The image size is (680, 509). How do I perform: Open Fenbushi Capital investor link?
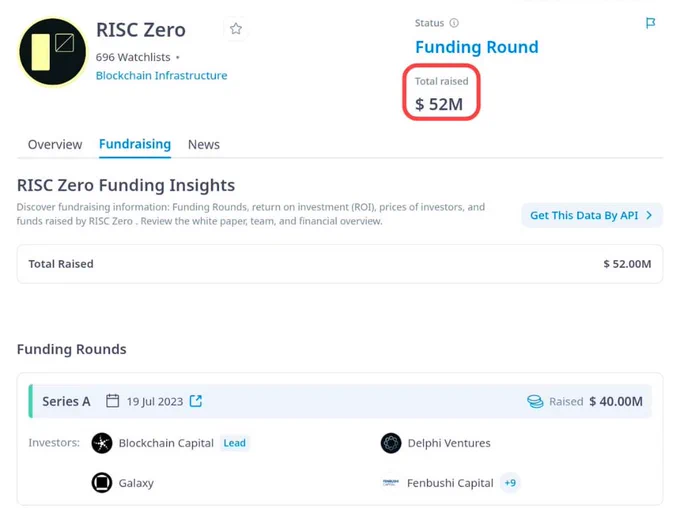(x=450, y=483)
